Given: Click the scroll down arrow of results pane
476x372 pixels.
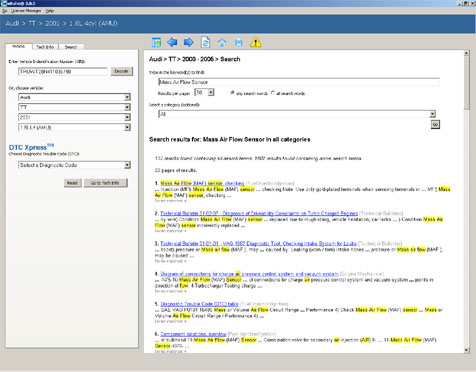Looking at the screenshot, I should click(x=466, y=350).
